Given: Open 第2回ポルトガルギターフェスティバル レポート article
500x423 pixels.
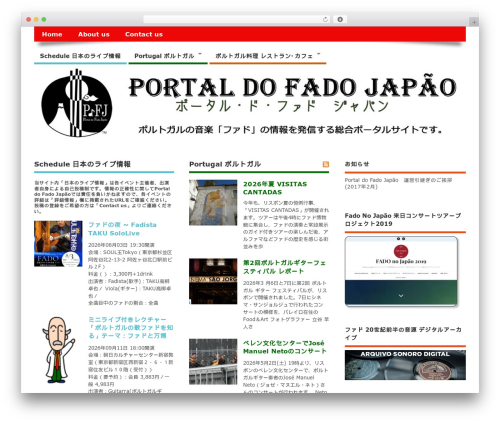Looking at the screenshot, I should click(284, 267).
